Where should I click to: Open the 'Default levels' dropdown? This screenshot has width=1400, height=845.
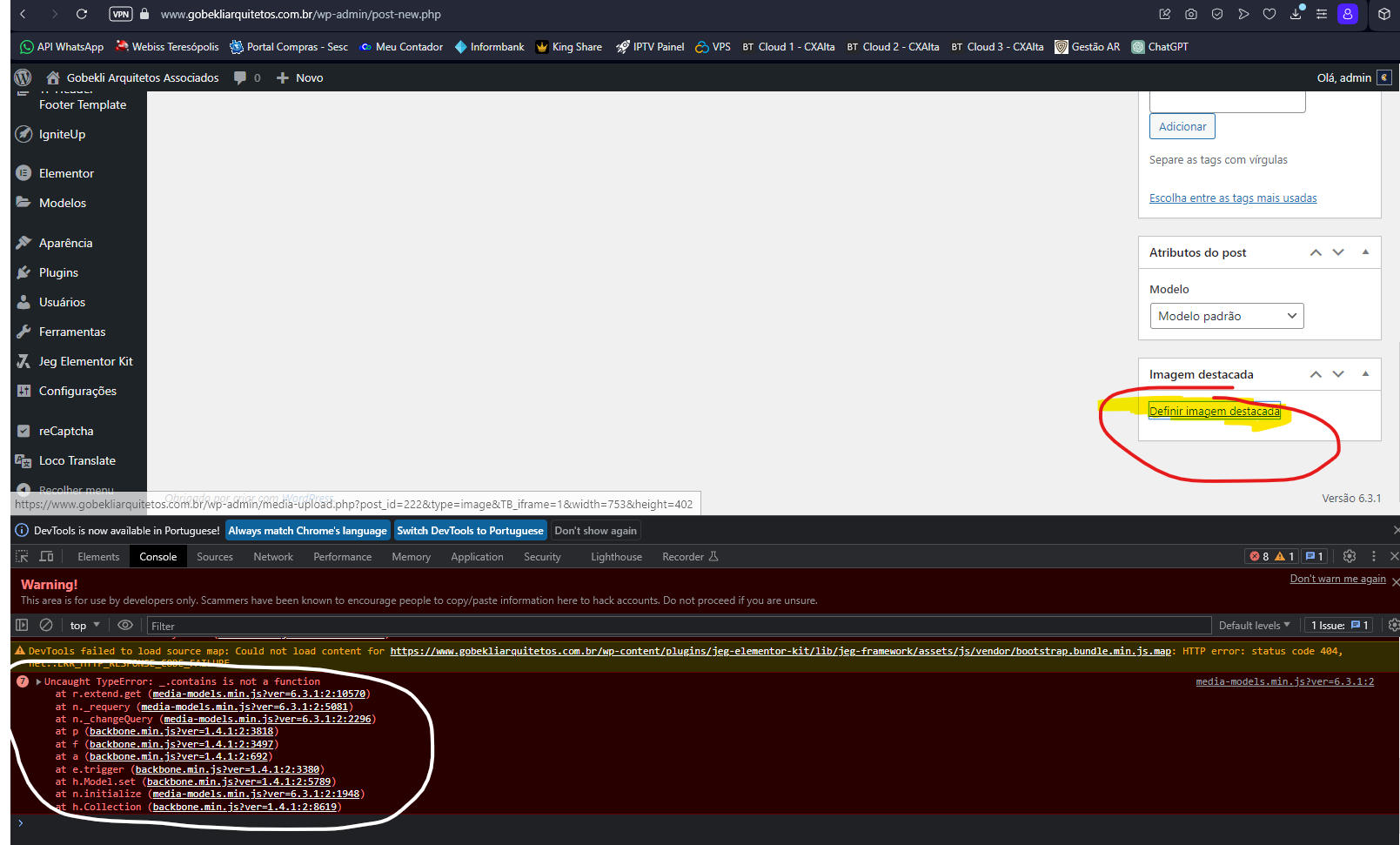1253,625
